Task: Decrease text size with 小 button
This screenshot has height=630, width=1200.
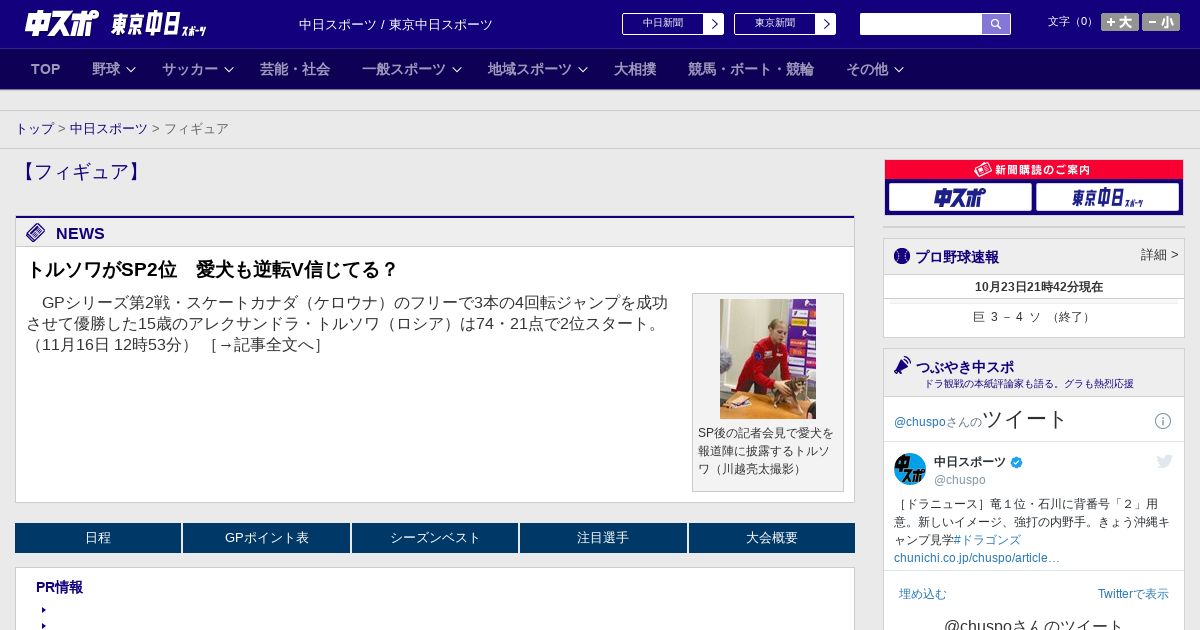Action: pos(1161,22)
